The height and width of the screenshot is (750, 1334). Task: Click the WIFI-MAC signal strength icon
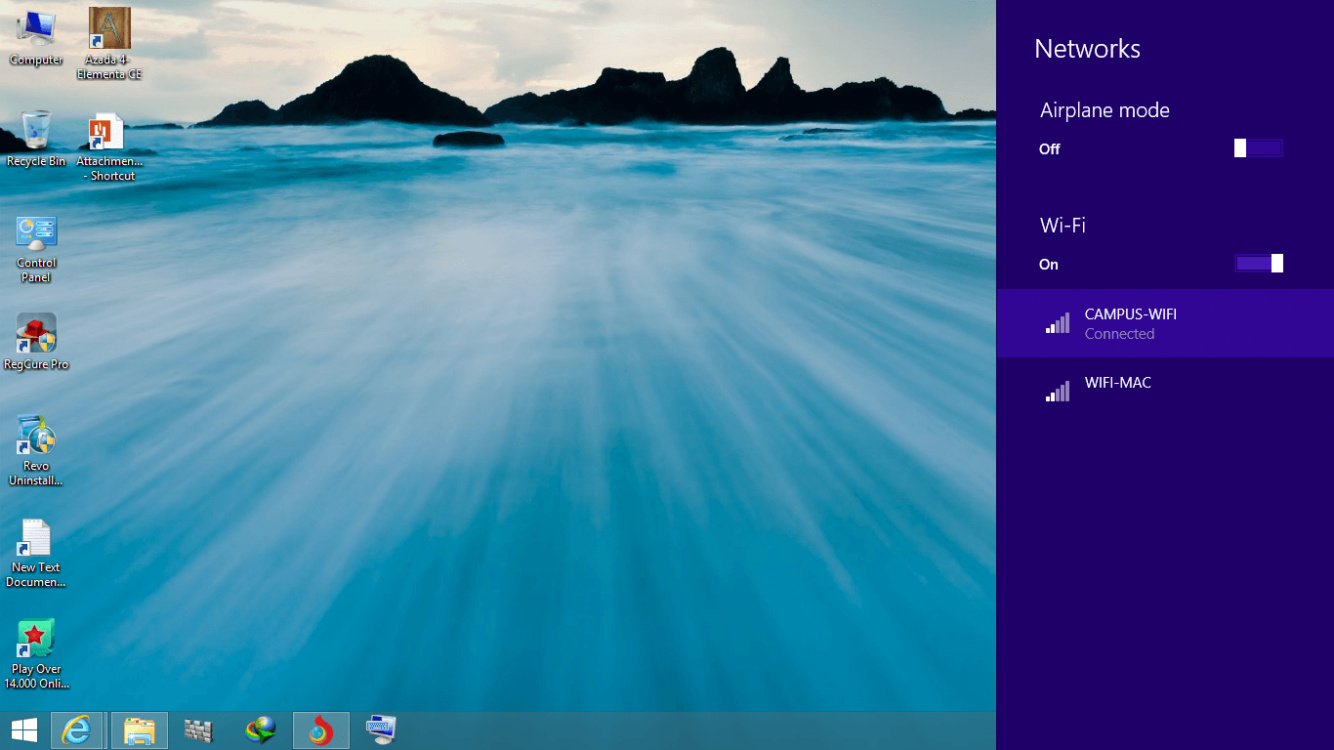[1058, 391]
